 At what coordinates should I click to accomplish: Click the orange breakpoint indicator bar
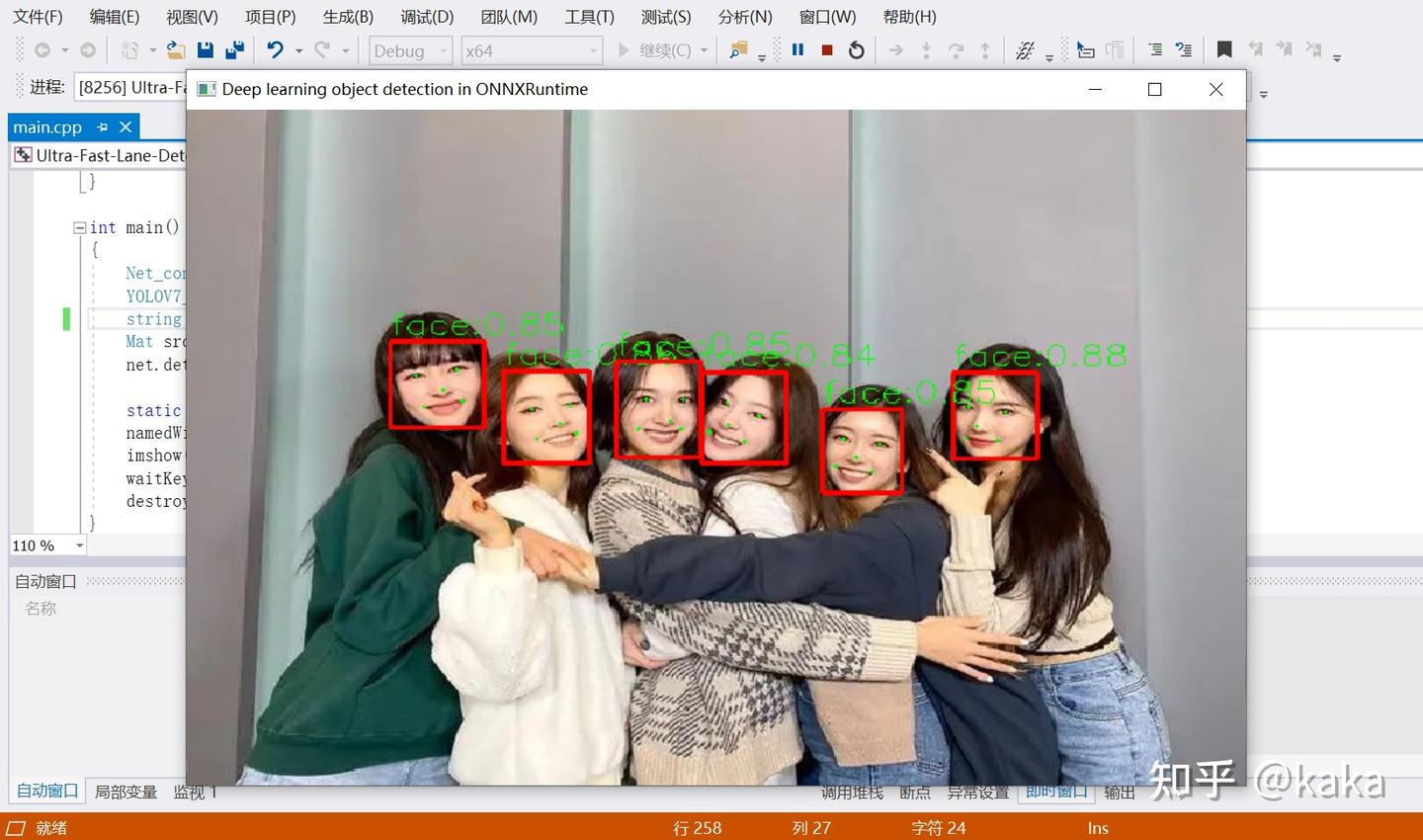66,318
